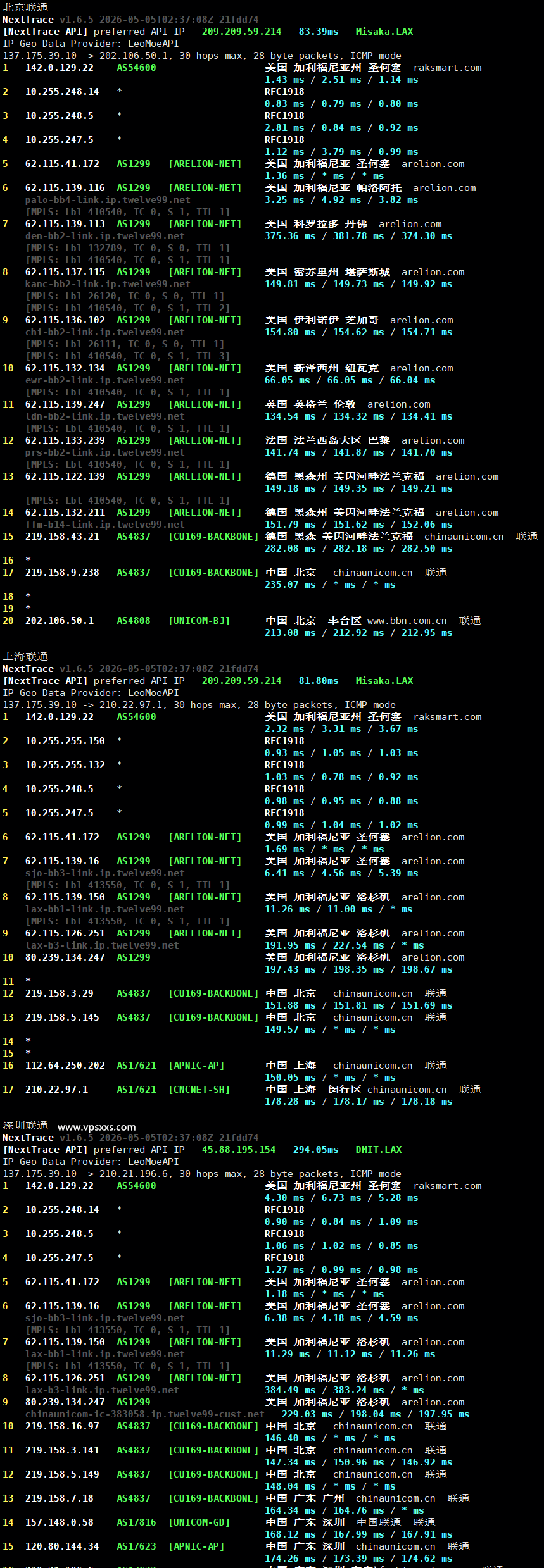The height and width of the screenshot is (1568, 544).
Task: Click hostname den-bb2-link.ip.twelve99.net
Action: 105,236
